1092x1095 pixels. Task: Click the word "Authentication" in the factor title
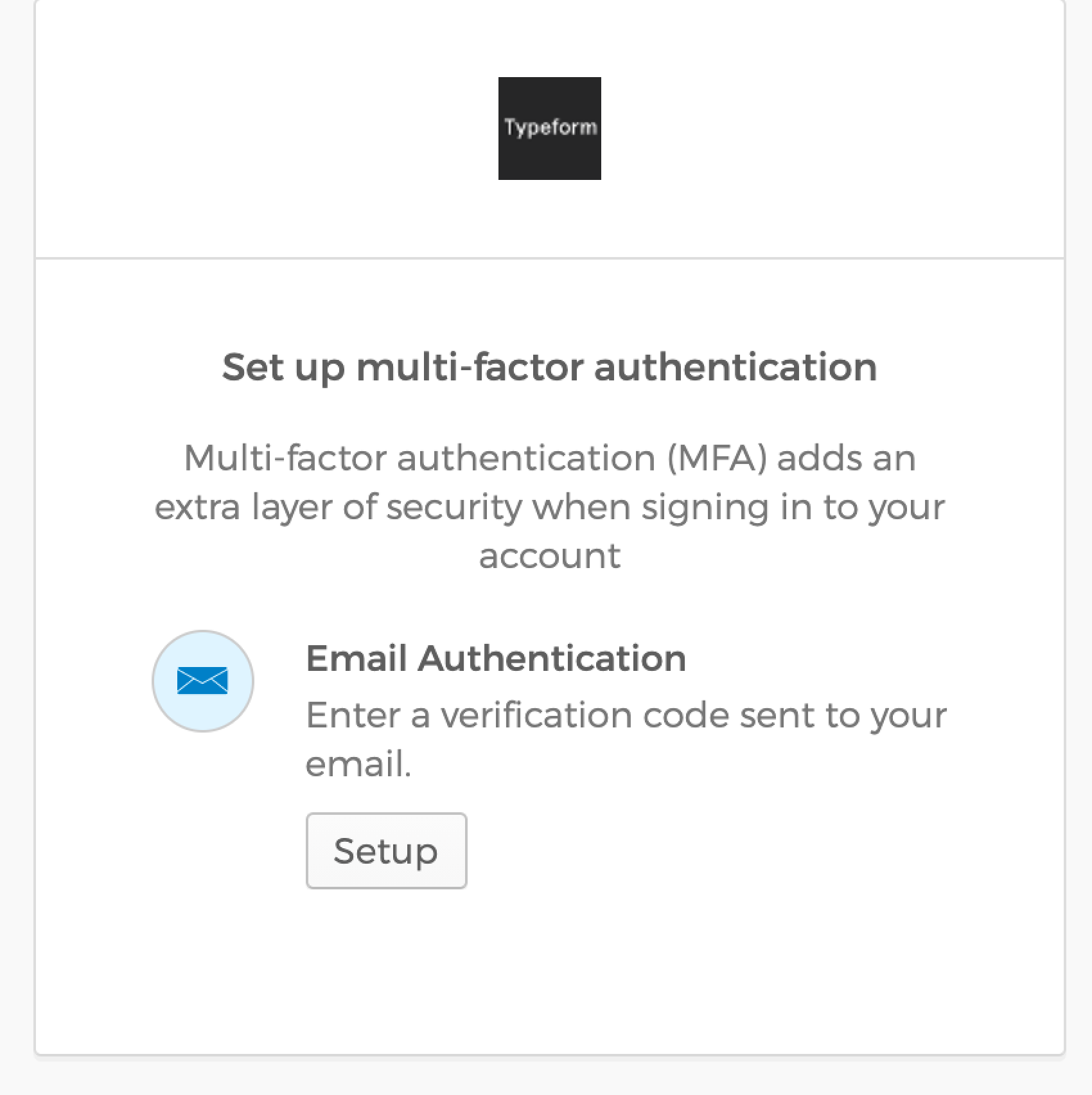pos(552,658)
